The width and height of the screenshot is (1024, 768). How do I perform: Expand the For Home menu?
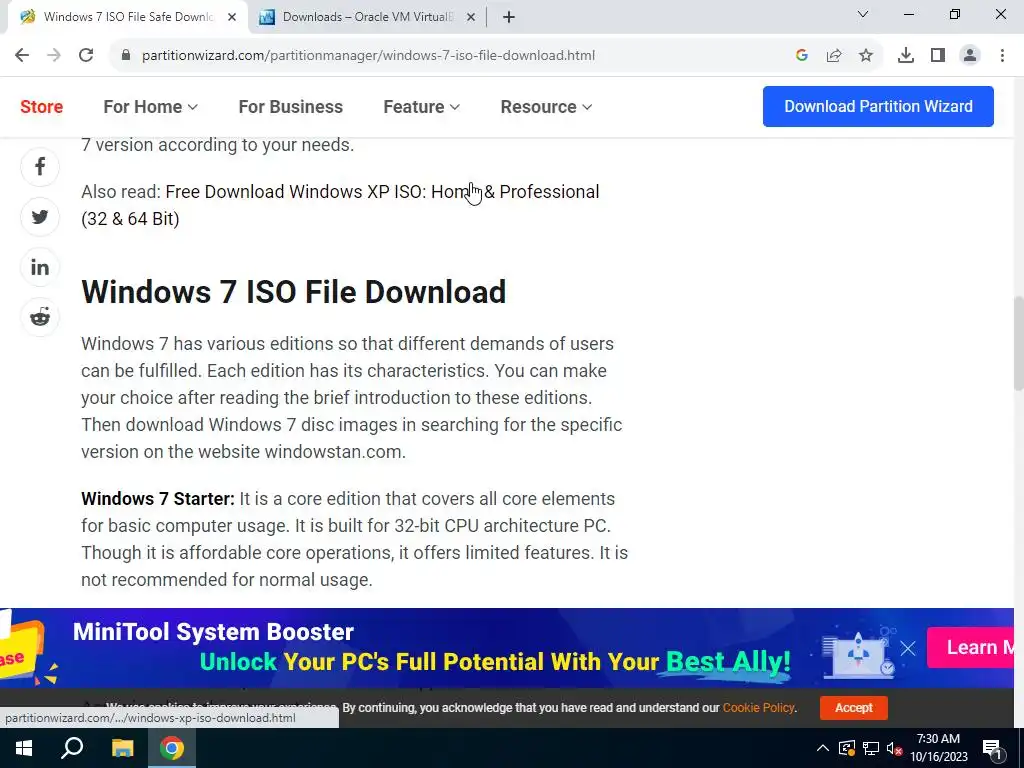[150, 106]
